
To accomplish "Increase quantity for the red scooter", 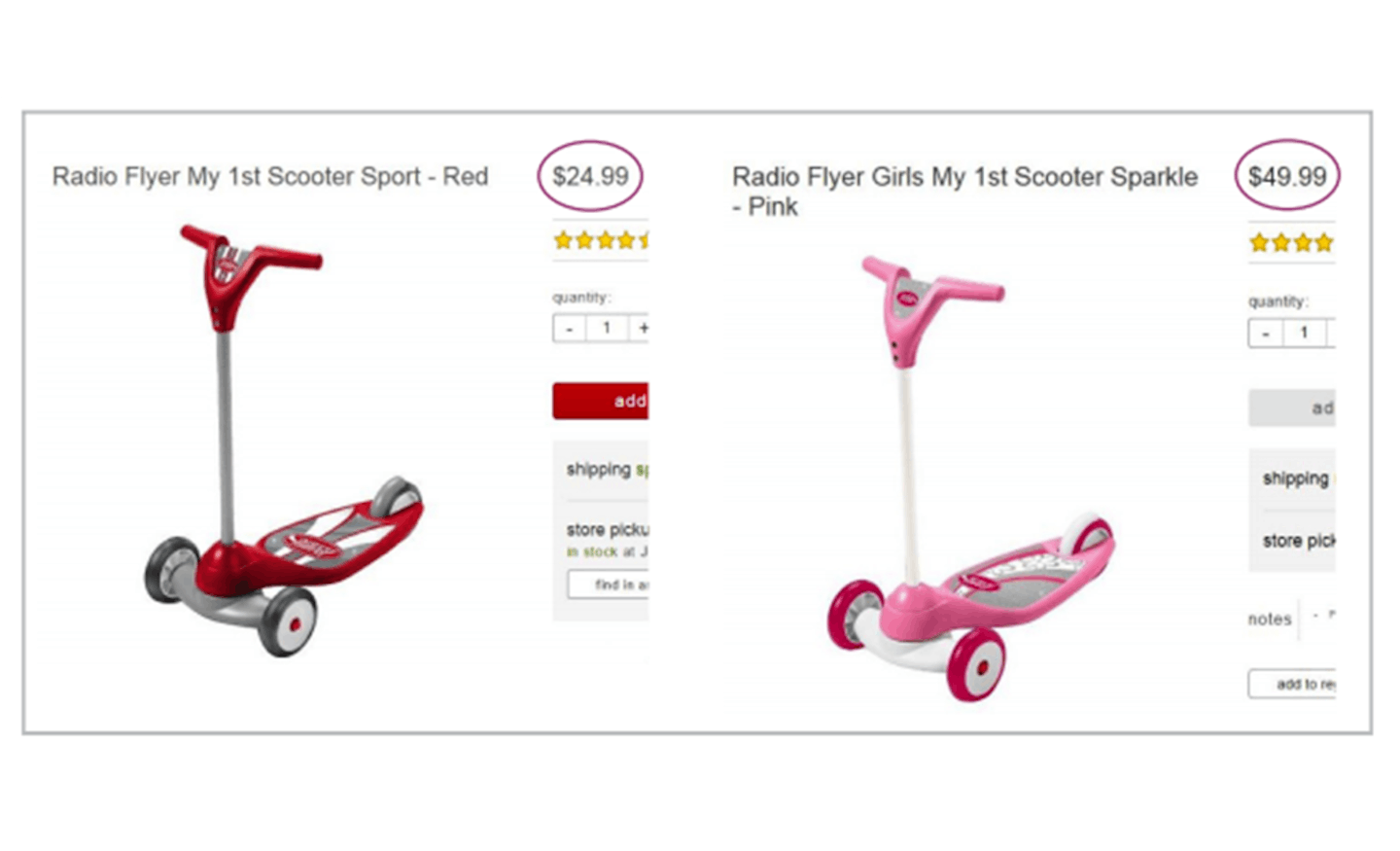I will 640,328.
